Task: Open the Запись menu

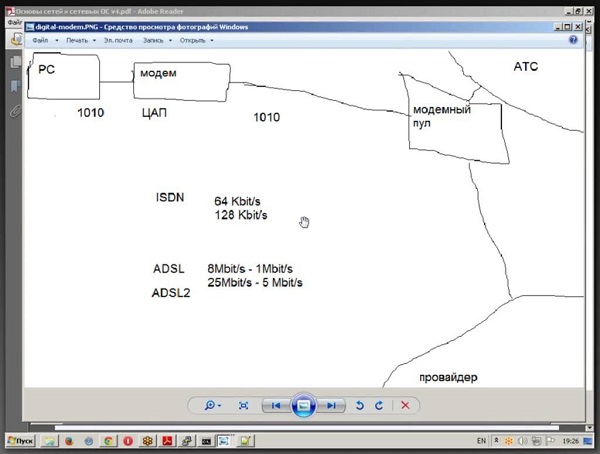Action: click(x=157, y=41)
